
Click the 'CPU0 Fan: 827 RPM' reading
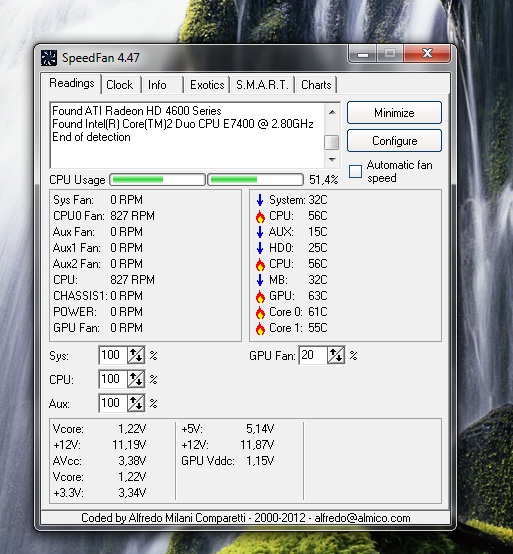coord(104,216)
